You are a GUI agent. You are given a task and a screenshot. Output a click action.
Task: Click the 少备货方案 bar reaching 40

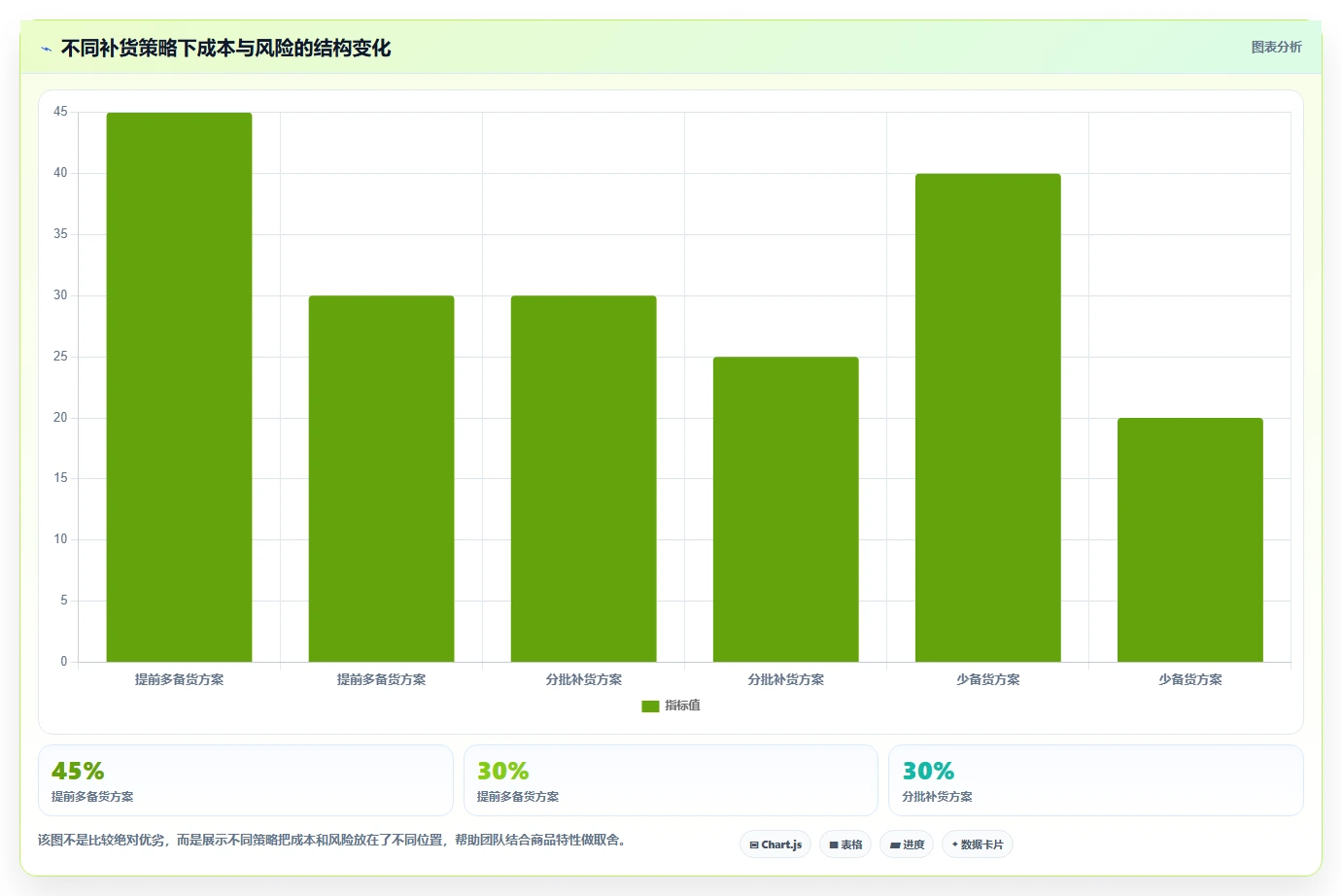tap(987, 418)
